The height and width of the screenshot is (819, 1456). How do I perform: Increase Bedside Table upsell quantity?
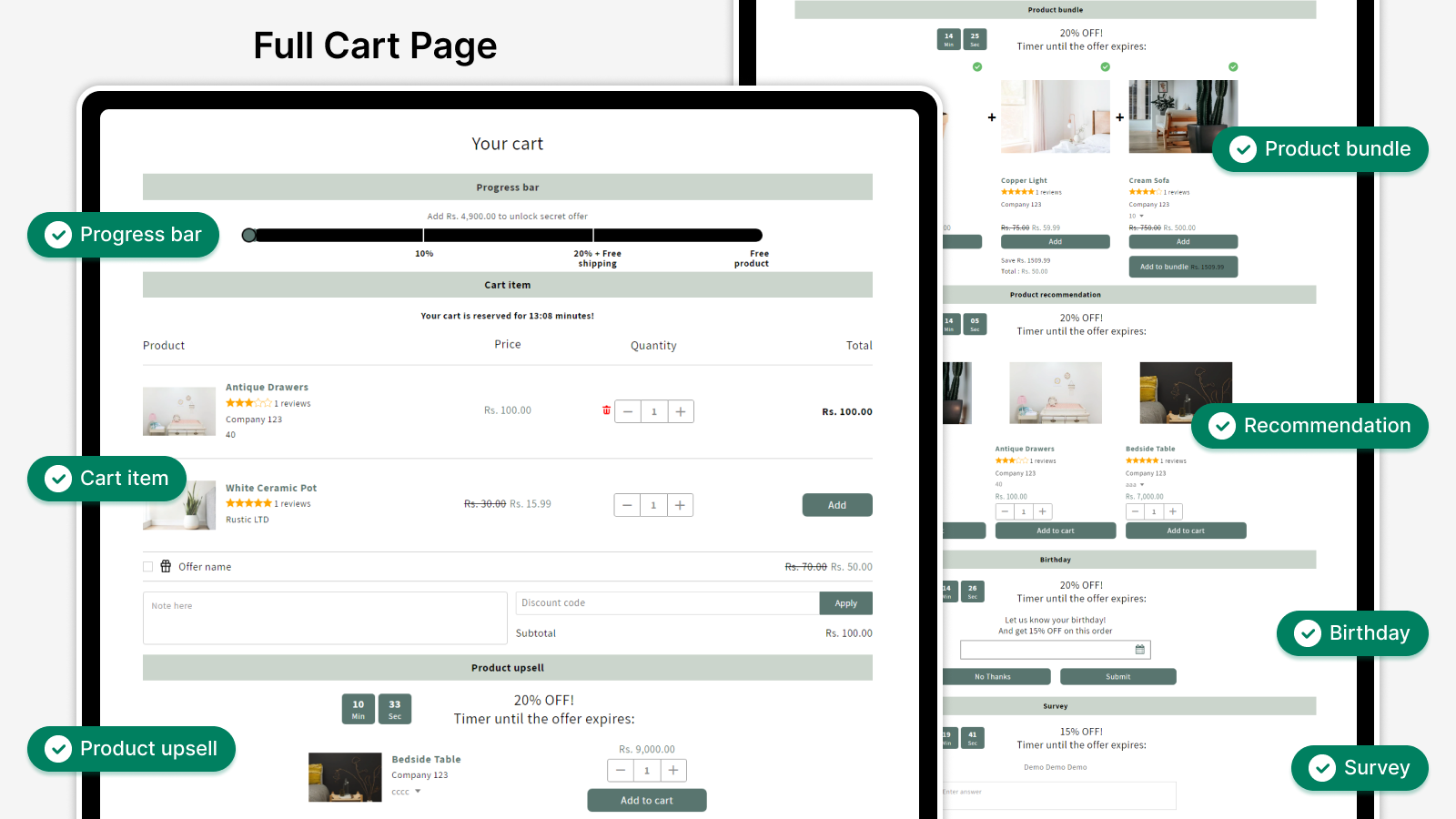673,771
